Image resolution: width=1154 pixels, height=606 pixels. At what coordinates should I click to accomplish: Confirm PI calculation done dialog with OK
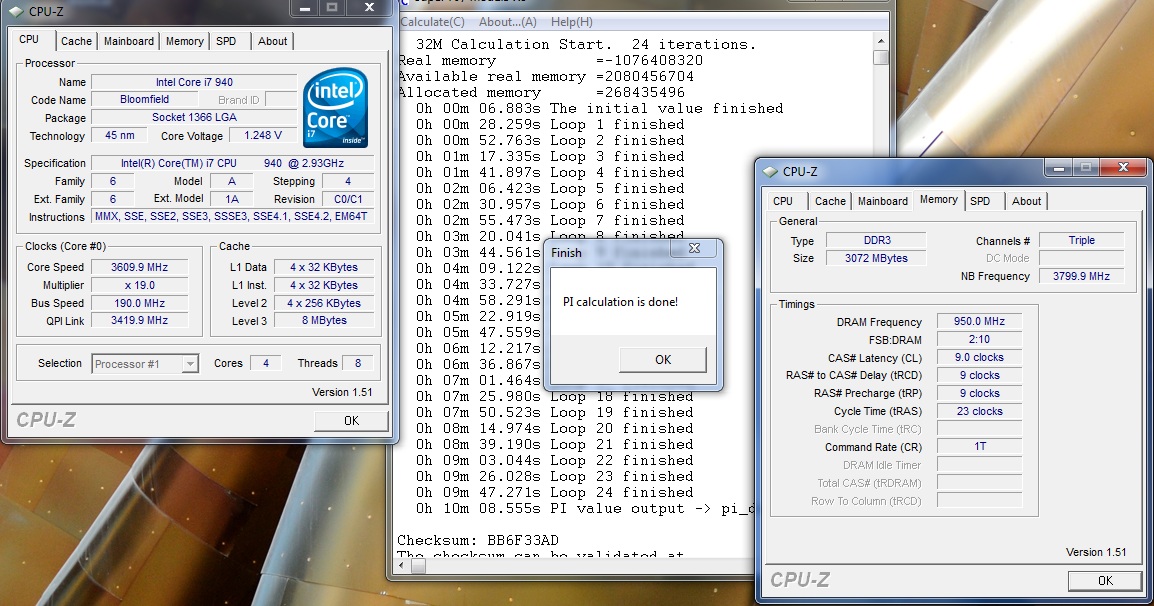tap(663, 359)
